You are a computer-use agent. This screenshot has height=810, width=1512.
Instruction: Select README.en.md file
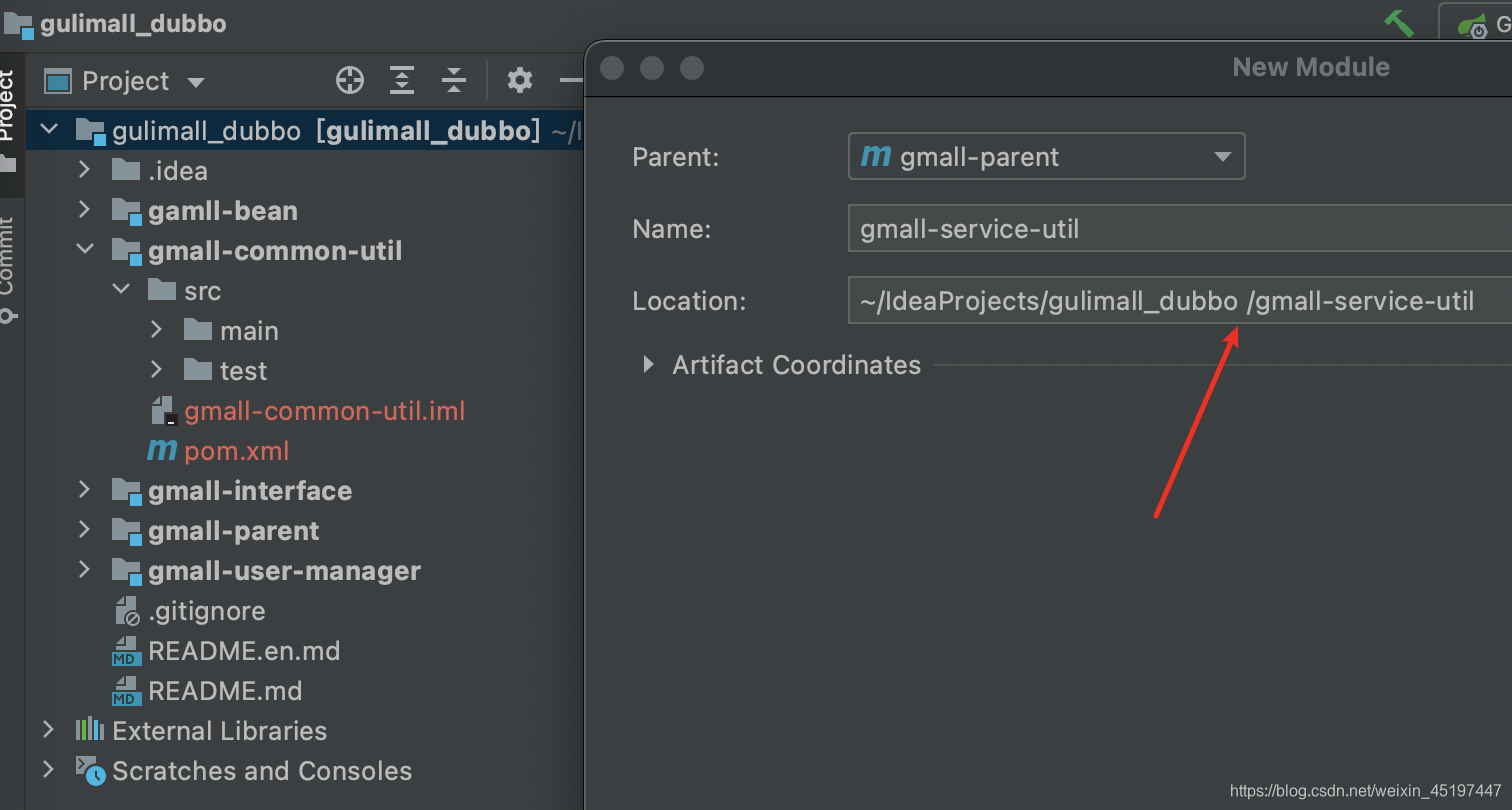tap(244, 650)
